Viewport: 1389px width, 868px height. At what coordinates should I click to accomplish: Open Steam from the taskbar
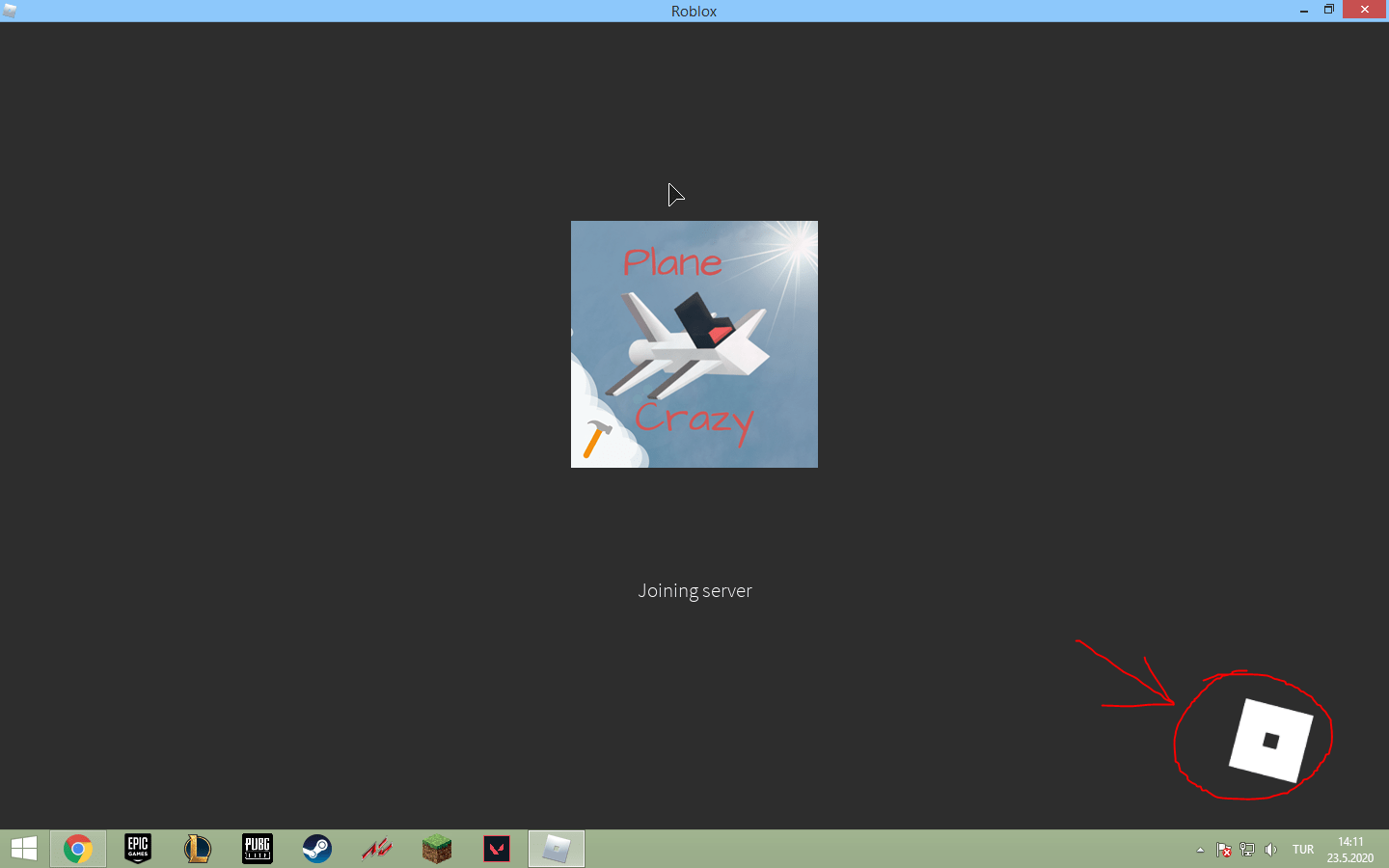point(317,849)
